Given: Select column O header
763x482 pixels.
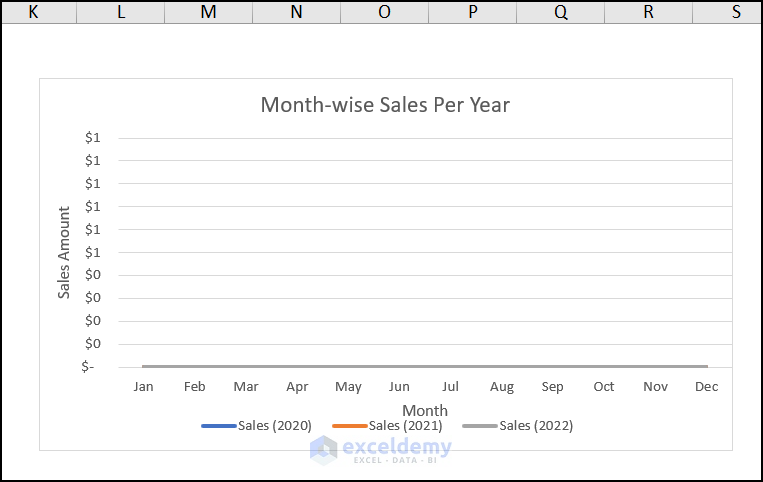Looking at the screenshot, I should tap(384, 11).
